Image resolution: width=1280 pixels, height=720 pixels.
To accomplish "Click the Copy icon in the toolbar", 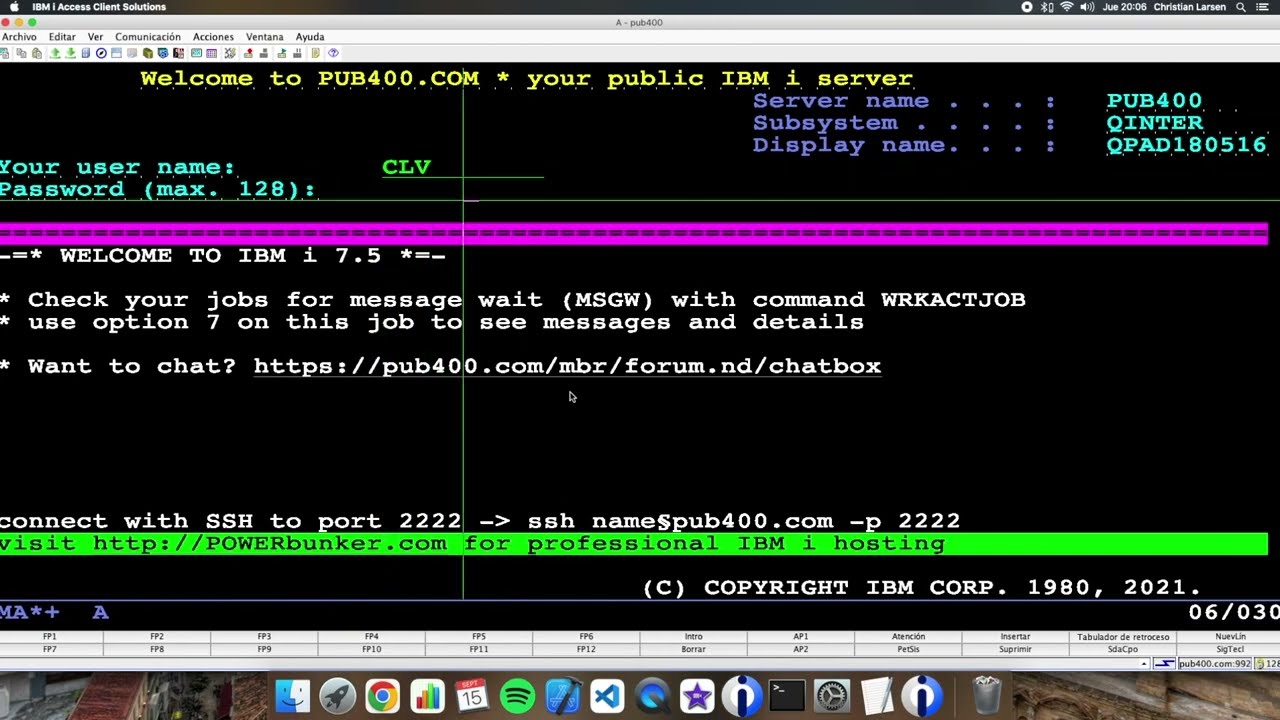I will 21,53.
